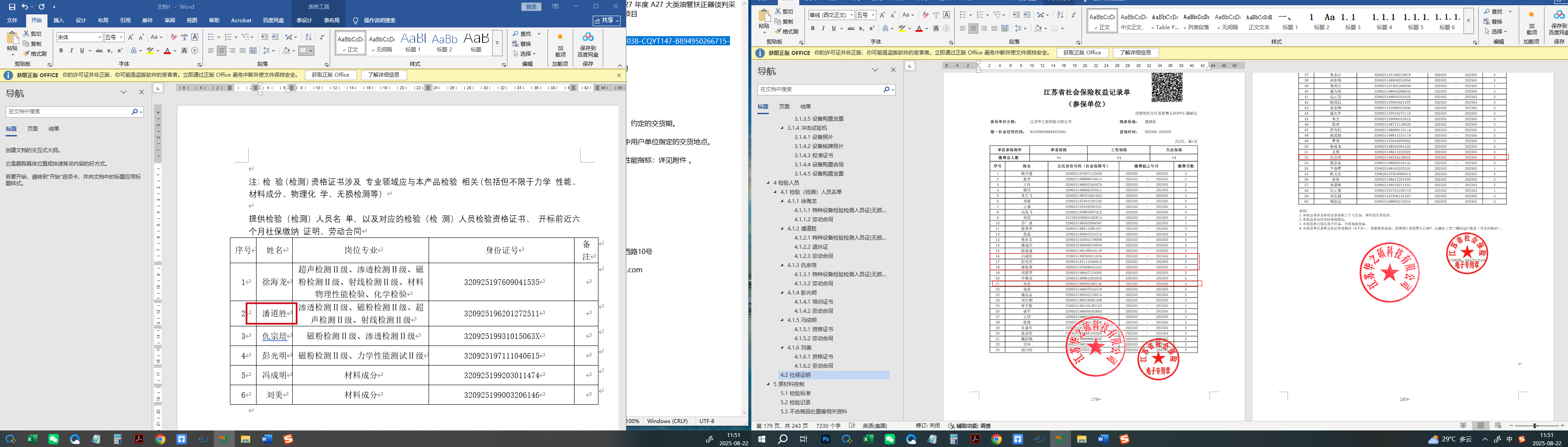
Task: Collapse 4 检验人员 heading in navigation tree
Action: pos(769,183)
